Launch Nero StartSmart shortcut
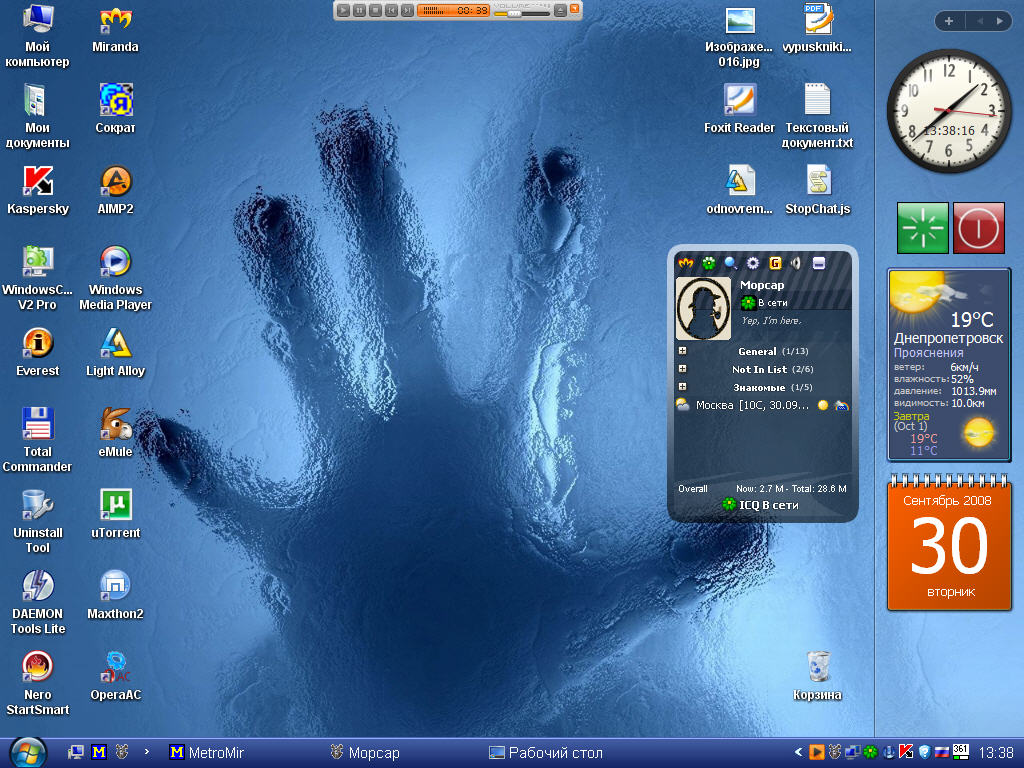The image size is (1024, 768). click(x=37, y=684)
